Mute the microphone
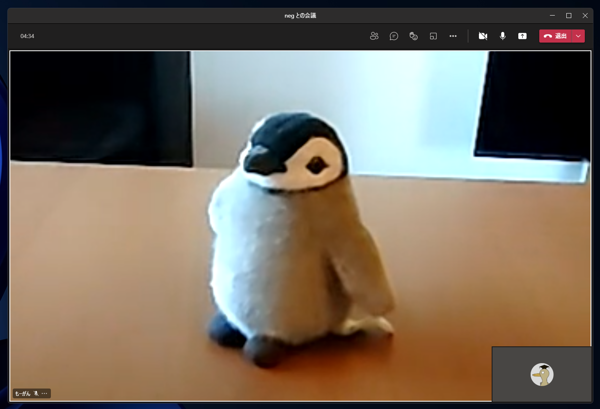 (x=502, y=36)
